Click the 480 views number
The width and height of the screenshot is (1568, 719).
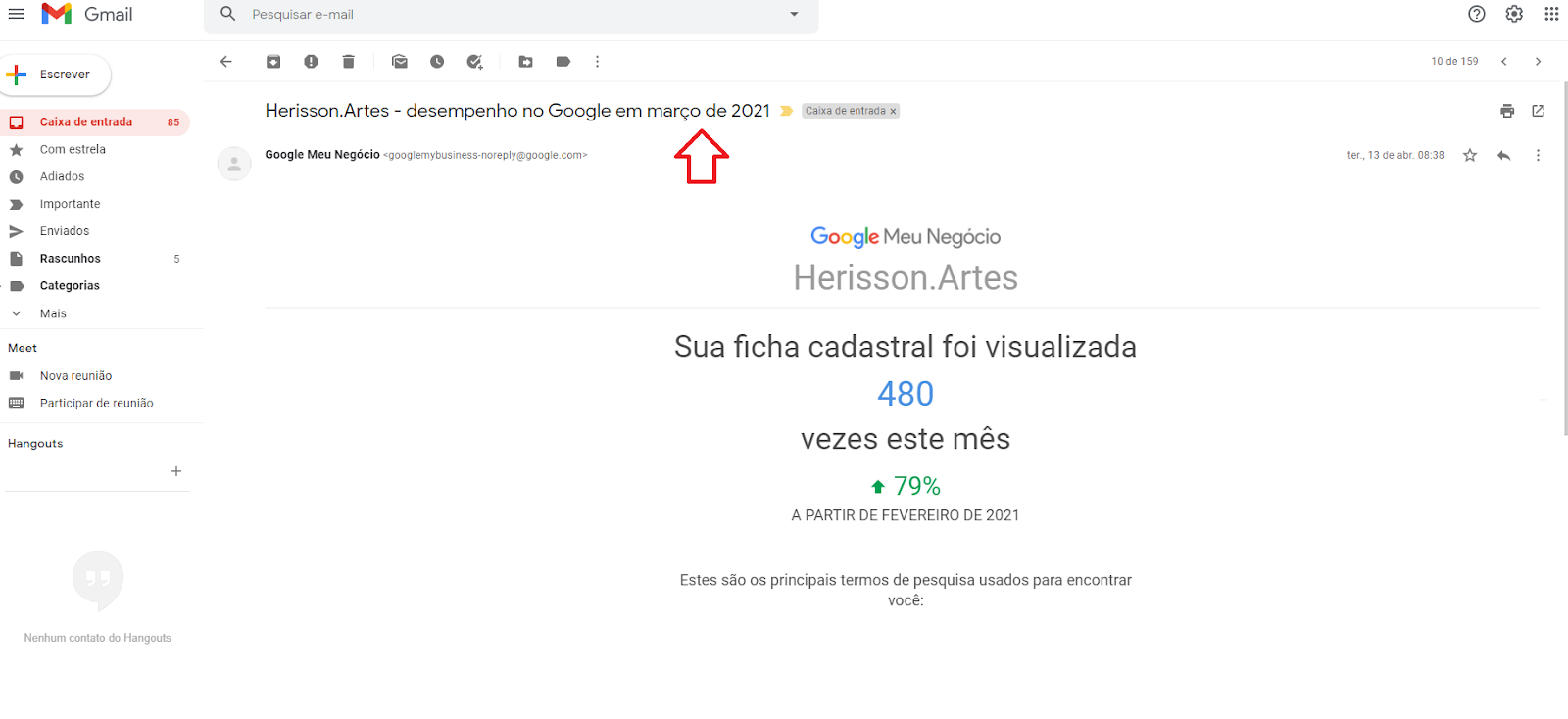click(x=906, y=394)
